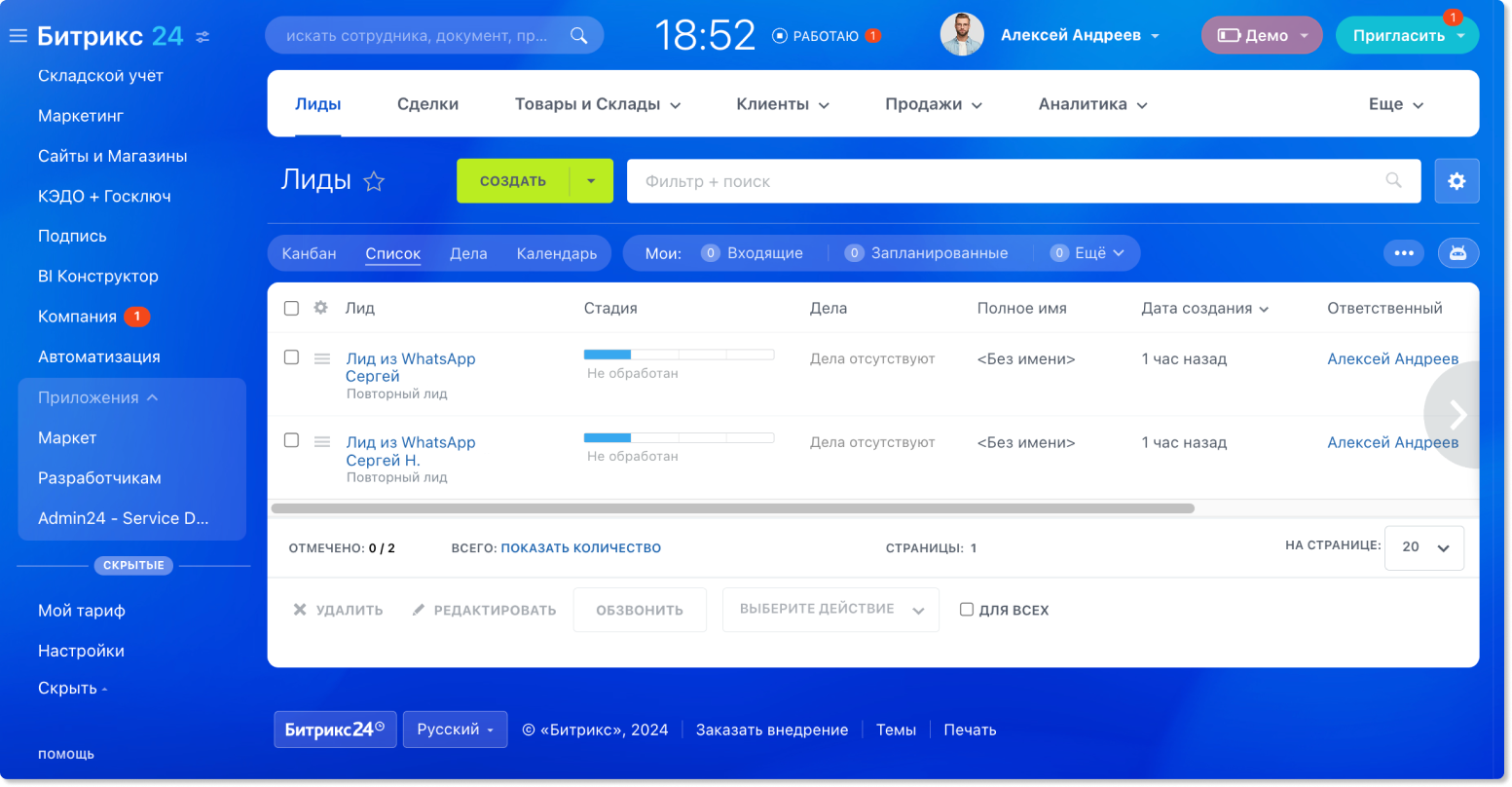Star the Лиды page as favorite
Image resolution: width=1512 pixels, height=787 pixels.
(x=374, y=181)
